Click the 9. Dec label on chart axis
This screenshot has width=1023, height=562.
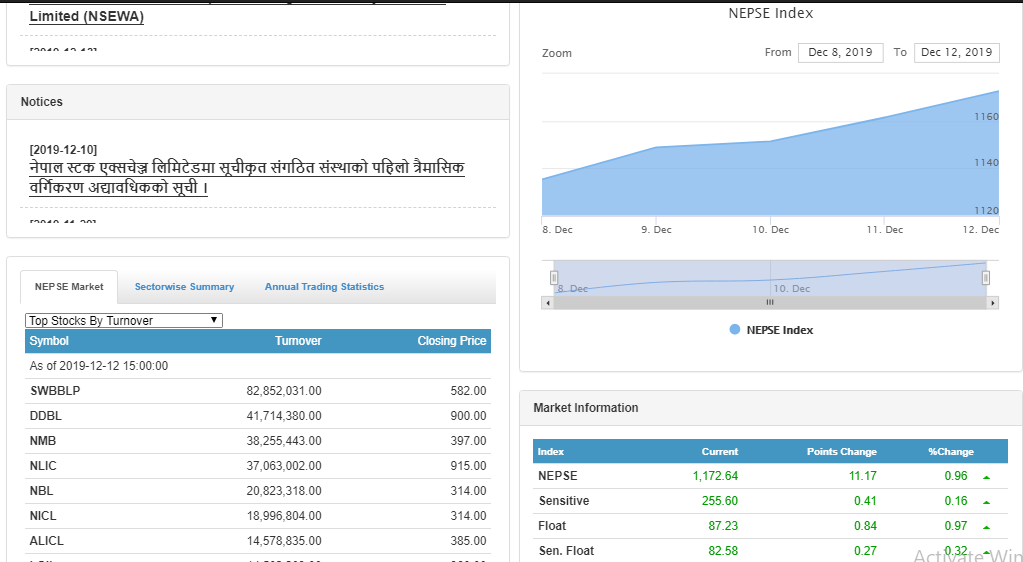tap(656, 230)
